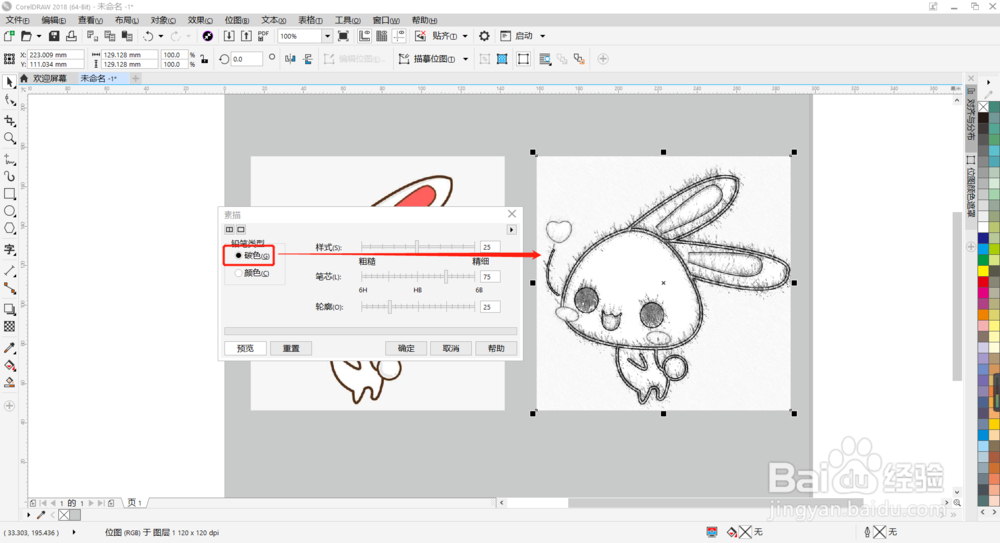The image size is (1000, 543).
Task: Click the 取消 button
Action: pos(451,348)
